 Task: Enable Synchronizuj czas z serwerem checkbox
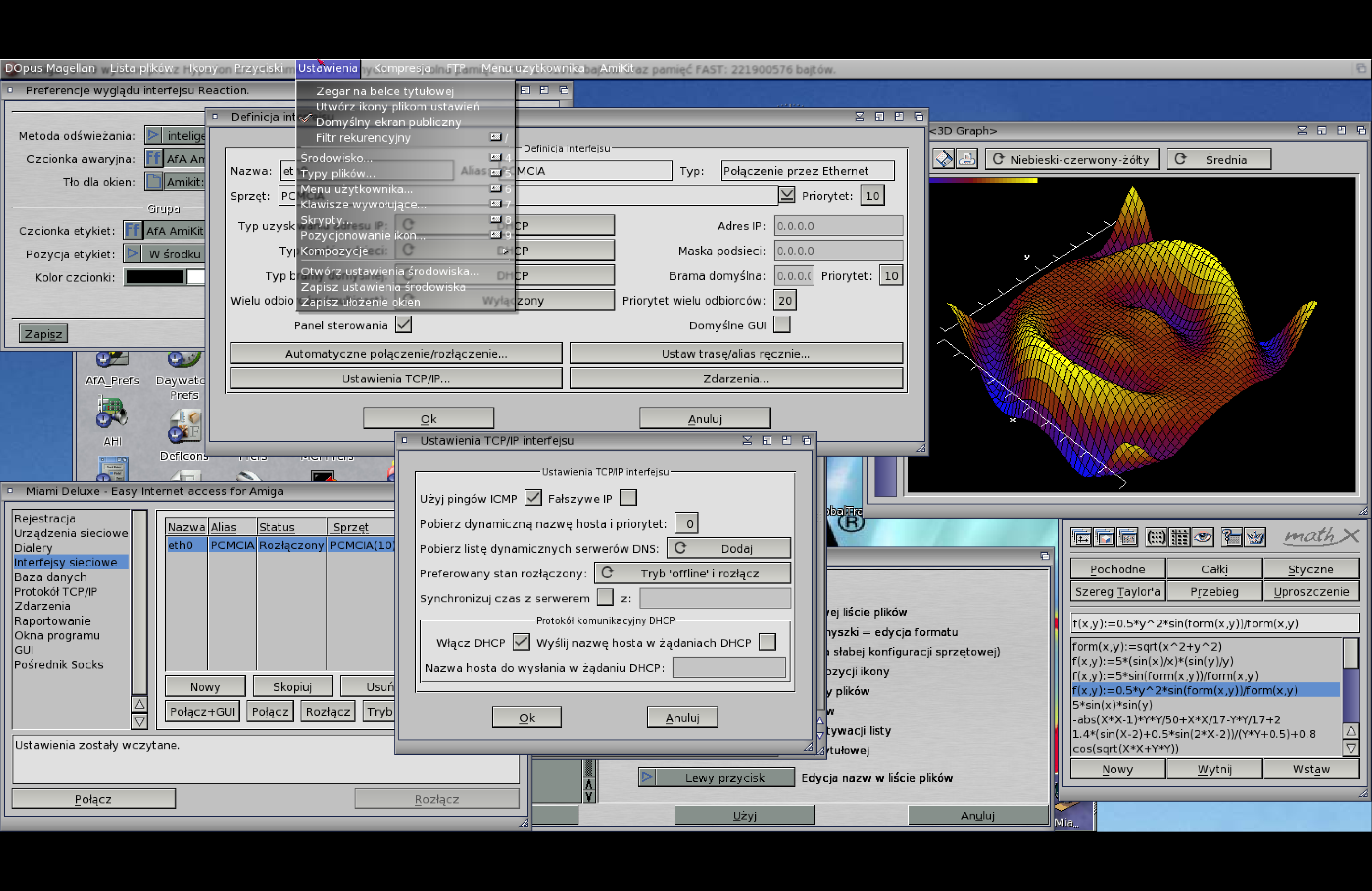pyautogui.click(x=605, y=597)
